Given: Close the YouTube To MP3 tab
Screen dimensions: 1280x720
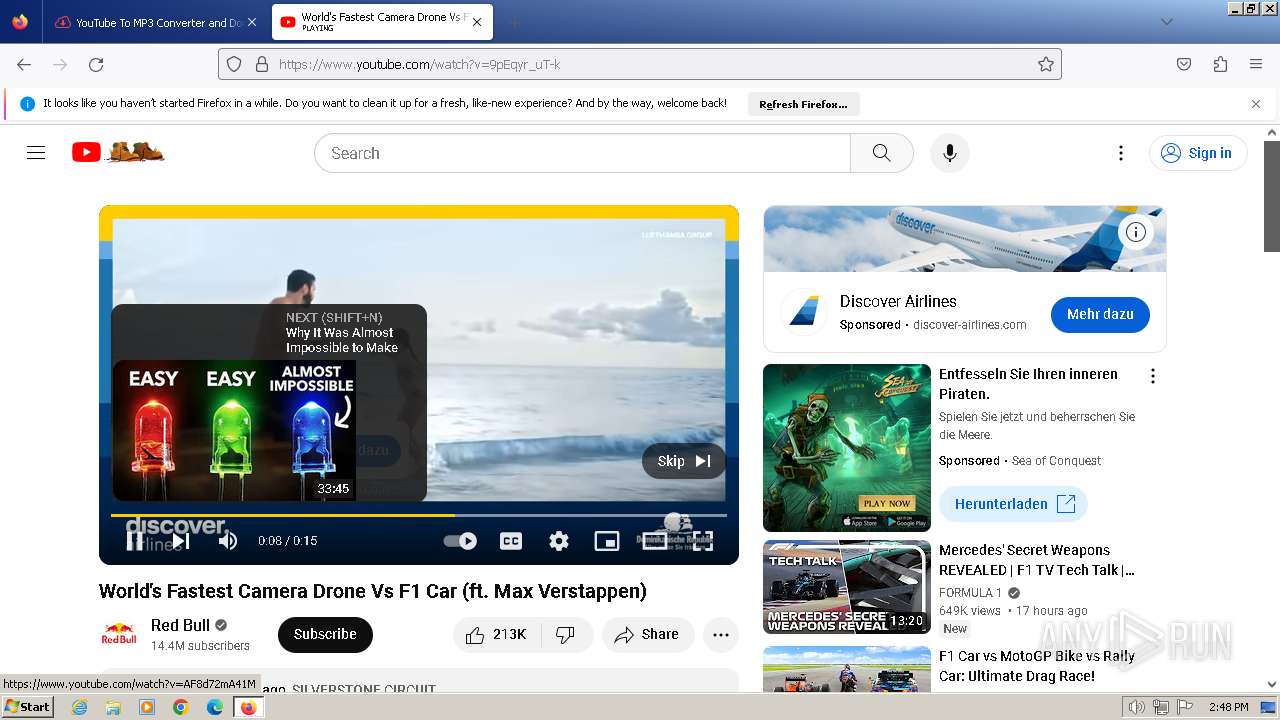Looking at the screenshot, I should [x=251, y=22].
